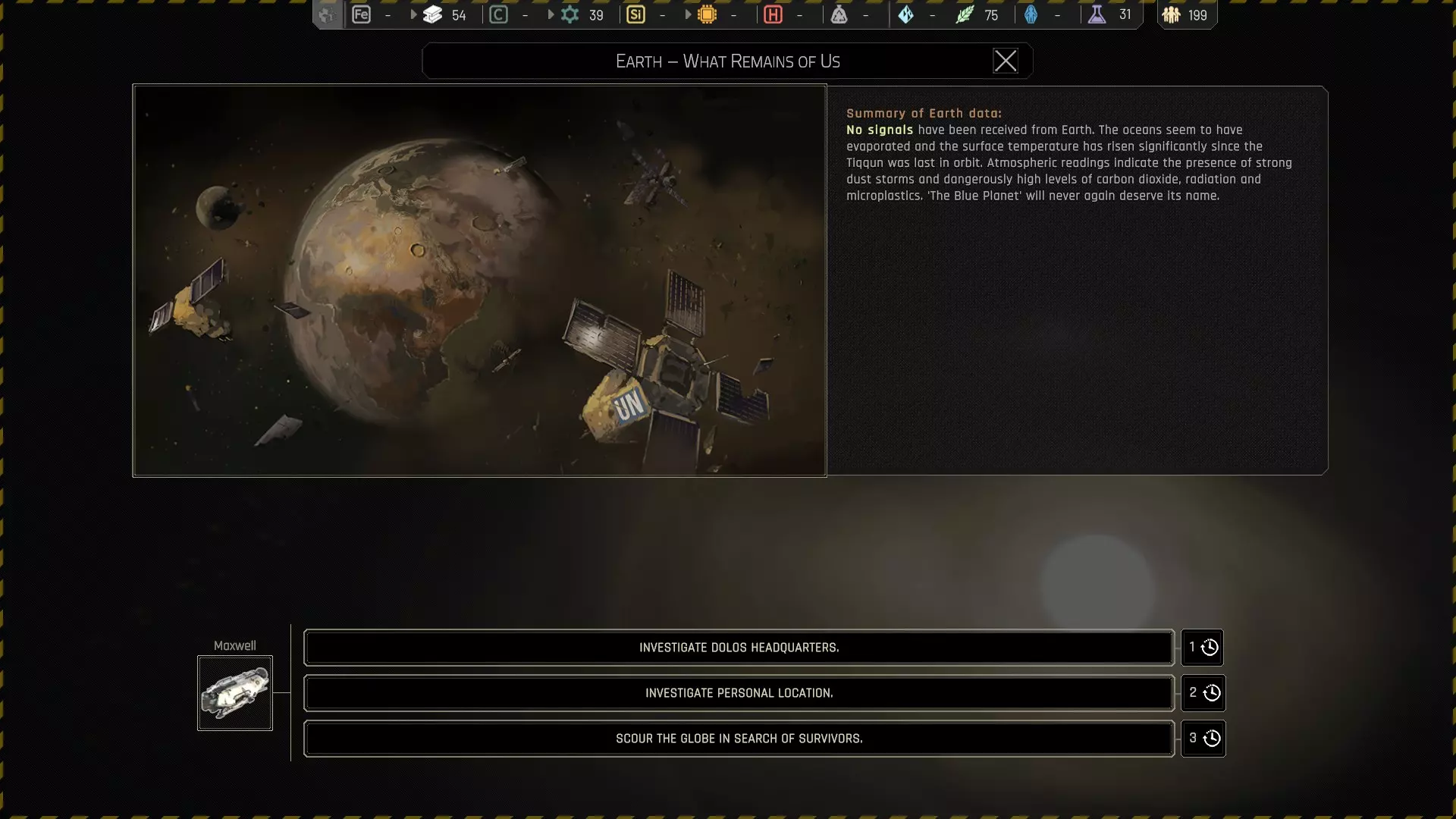Viewport: 1456px width, 819px height.
Task: Click the orange microchip resource icon
Action: (x=707, y=14)
